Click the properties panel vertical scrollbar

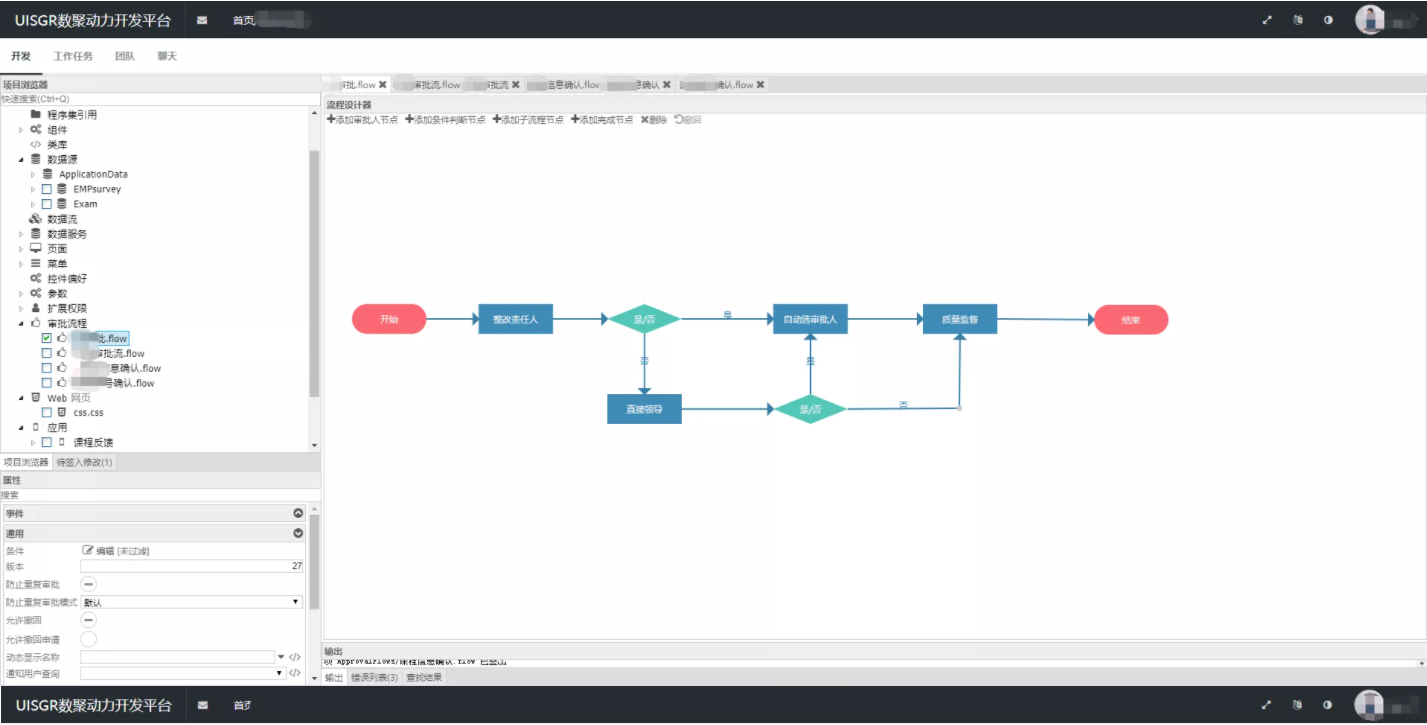coord(315,560)
